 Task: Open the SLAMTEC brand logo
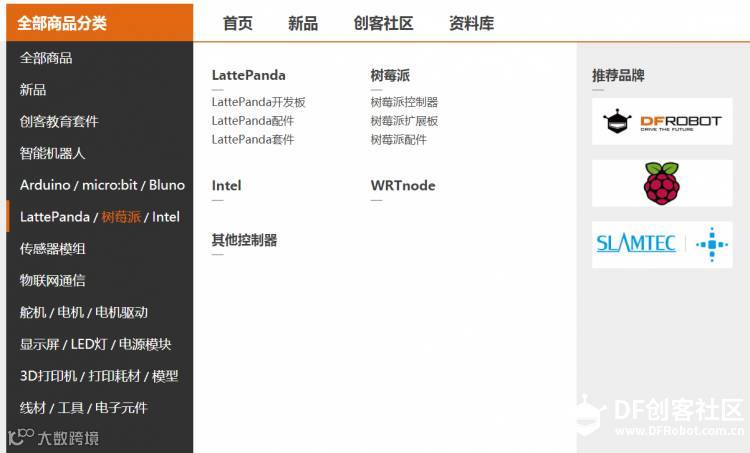[662, 244]
